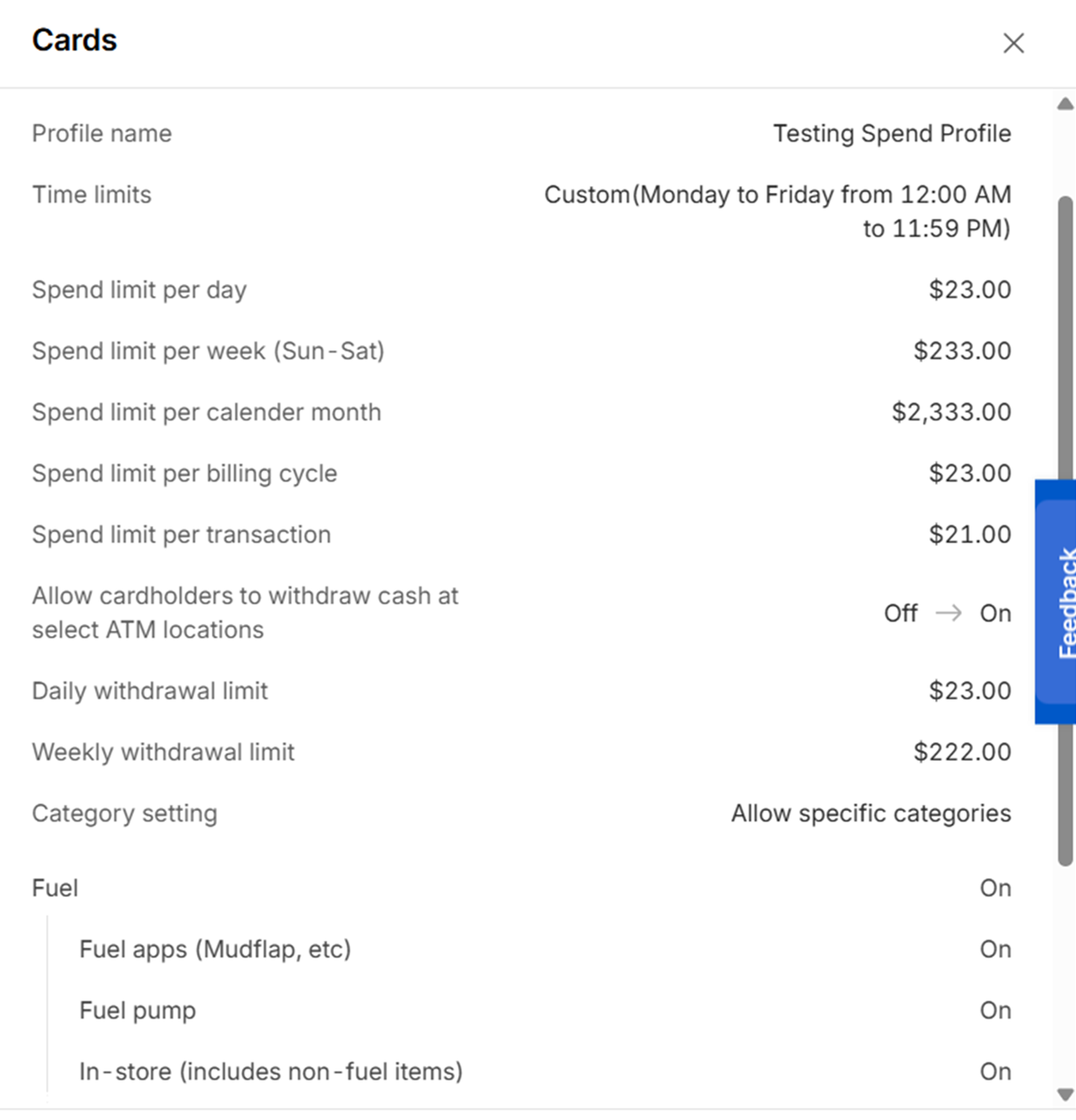
Task: Click the scrollbar down arrow
Action: click(1065, 1094)
